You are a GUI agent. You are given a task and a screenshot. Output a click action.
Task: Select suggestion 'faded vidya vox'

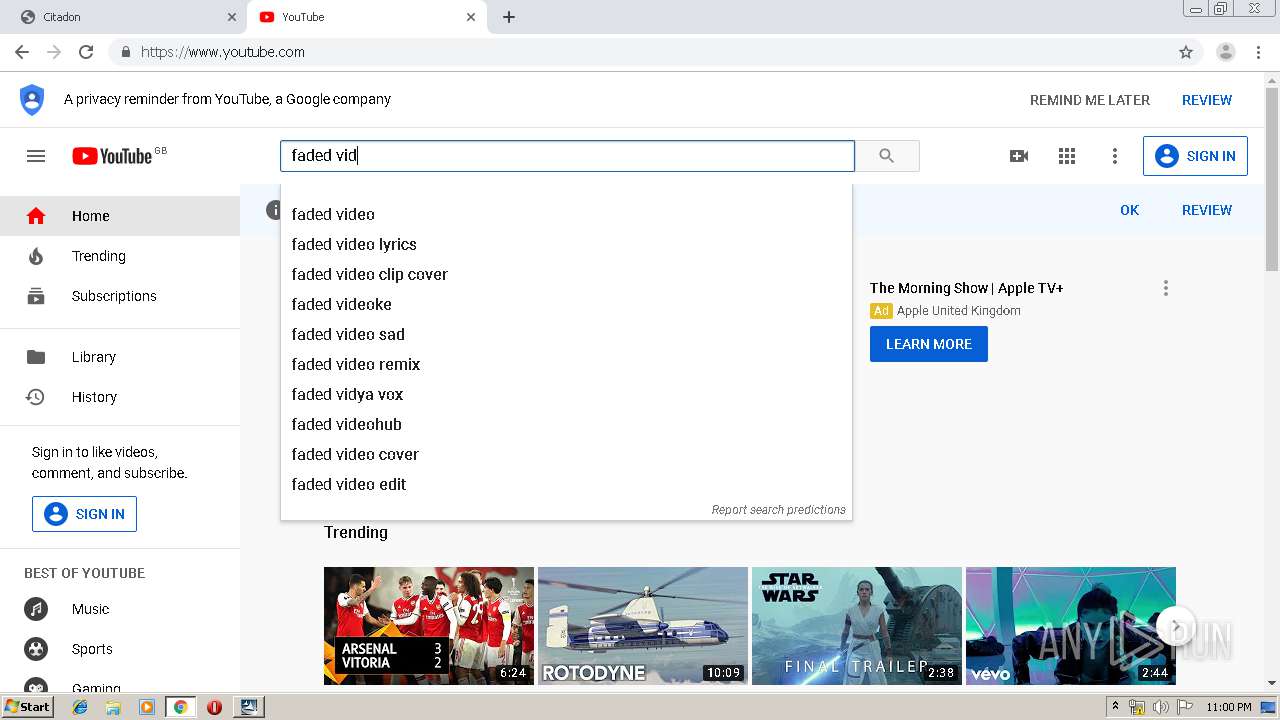[566, 394]
